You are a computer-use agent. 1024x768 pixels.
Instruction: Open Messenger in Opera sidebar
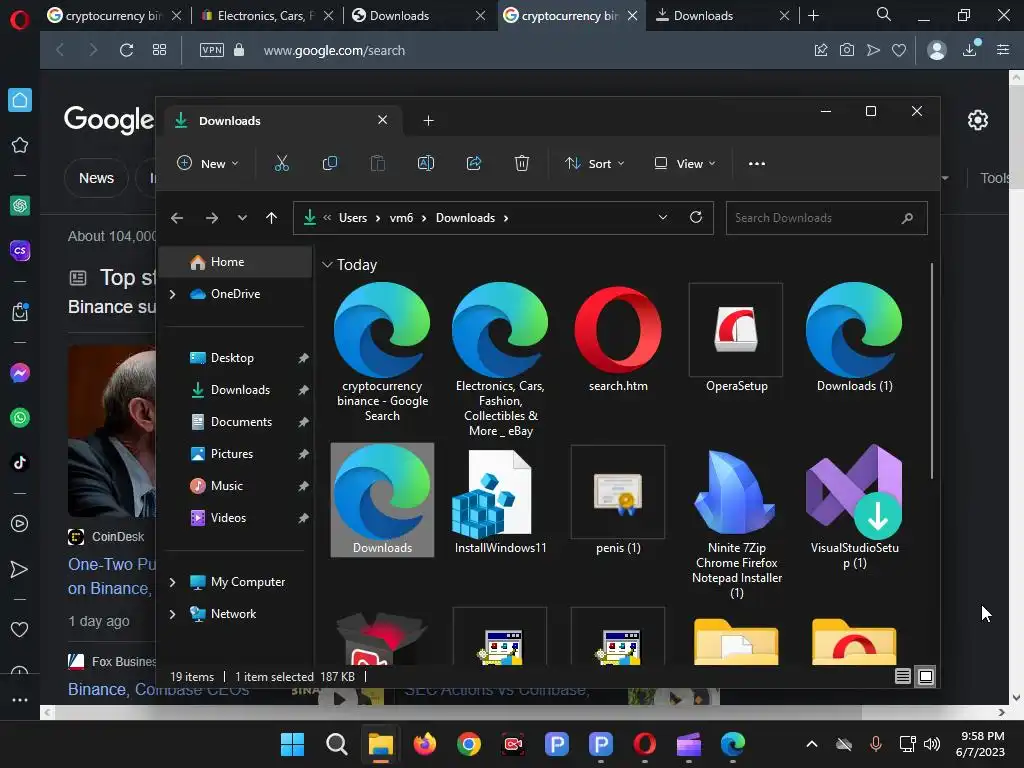[20, 373]
